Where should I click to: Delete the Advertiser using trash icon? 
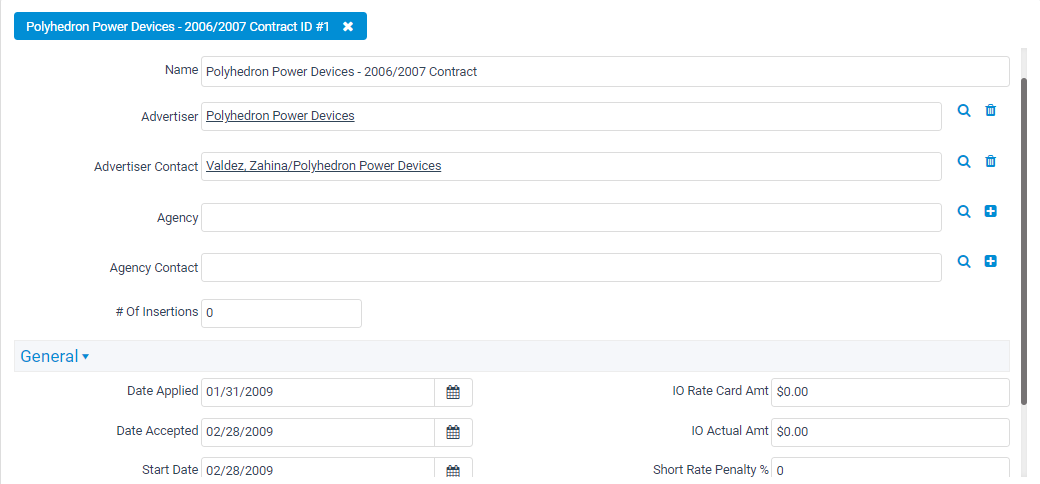pos(990,111)
